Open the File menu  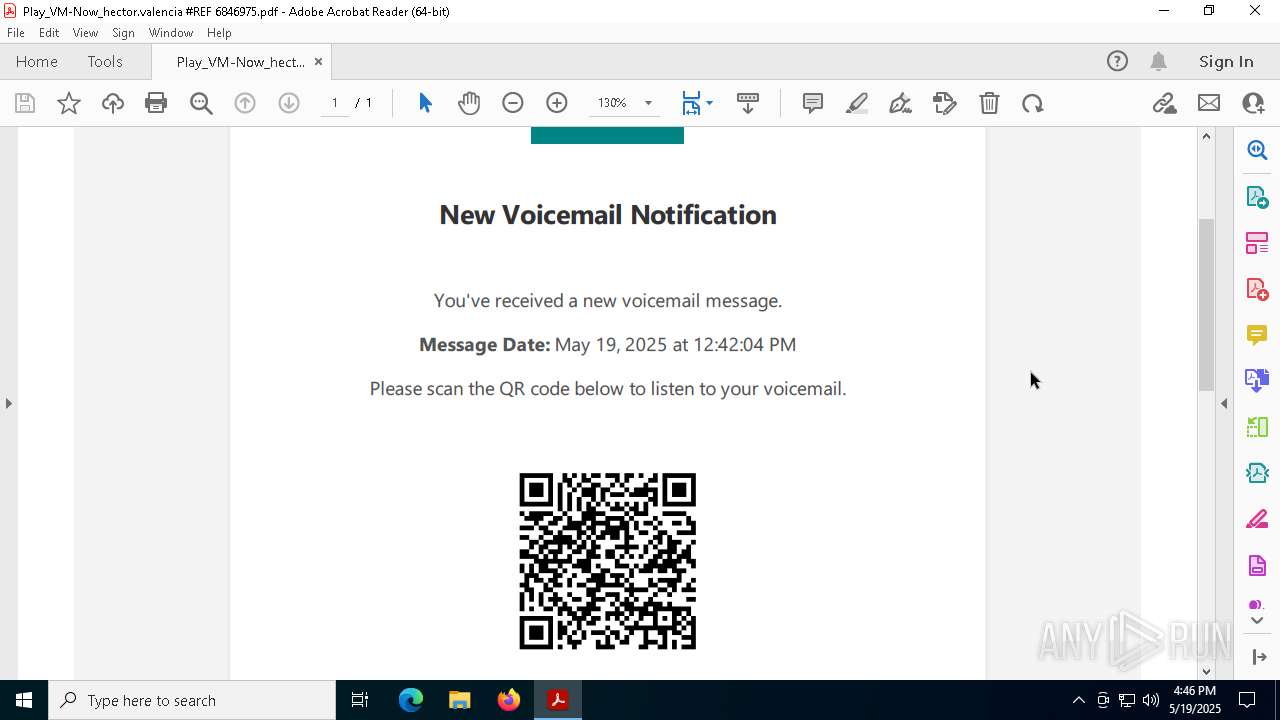click(x=16, y=33)
